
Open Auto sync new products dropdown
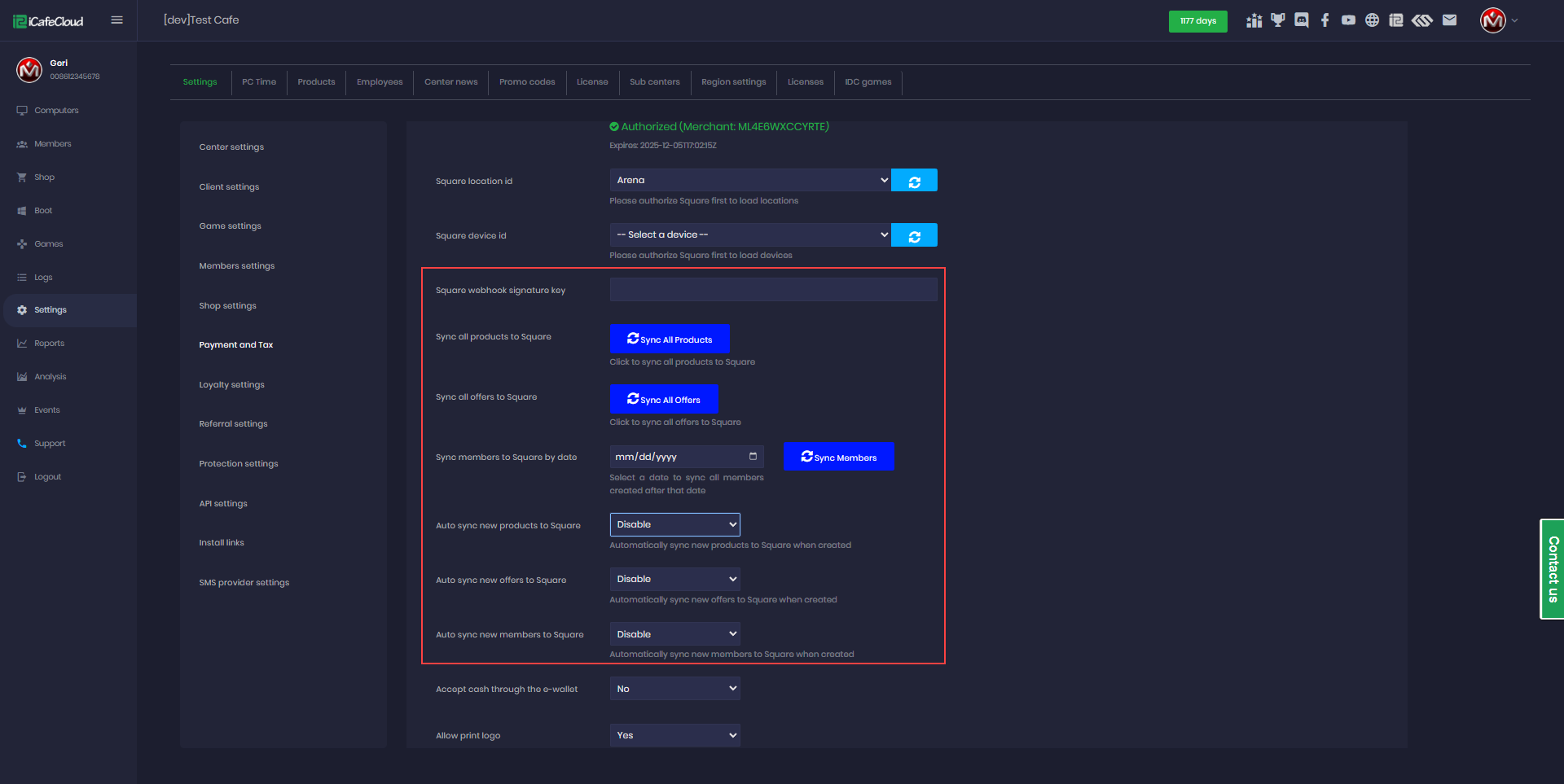(x=674, y=525)
